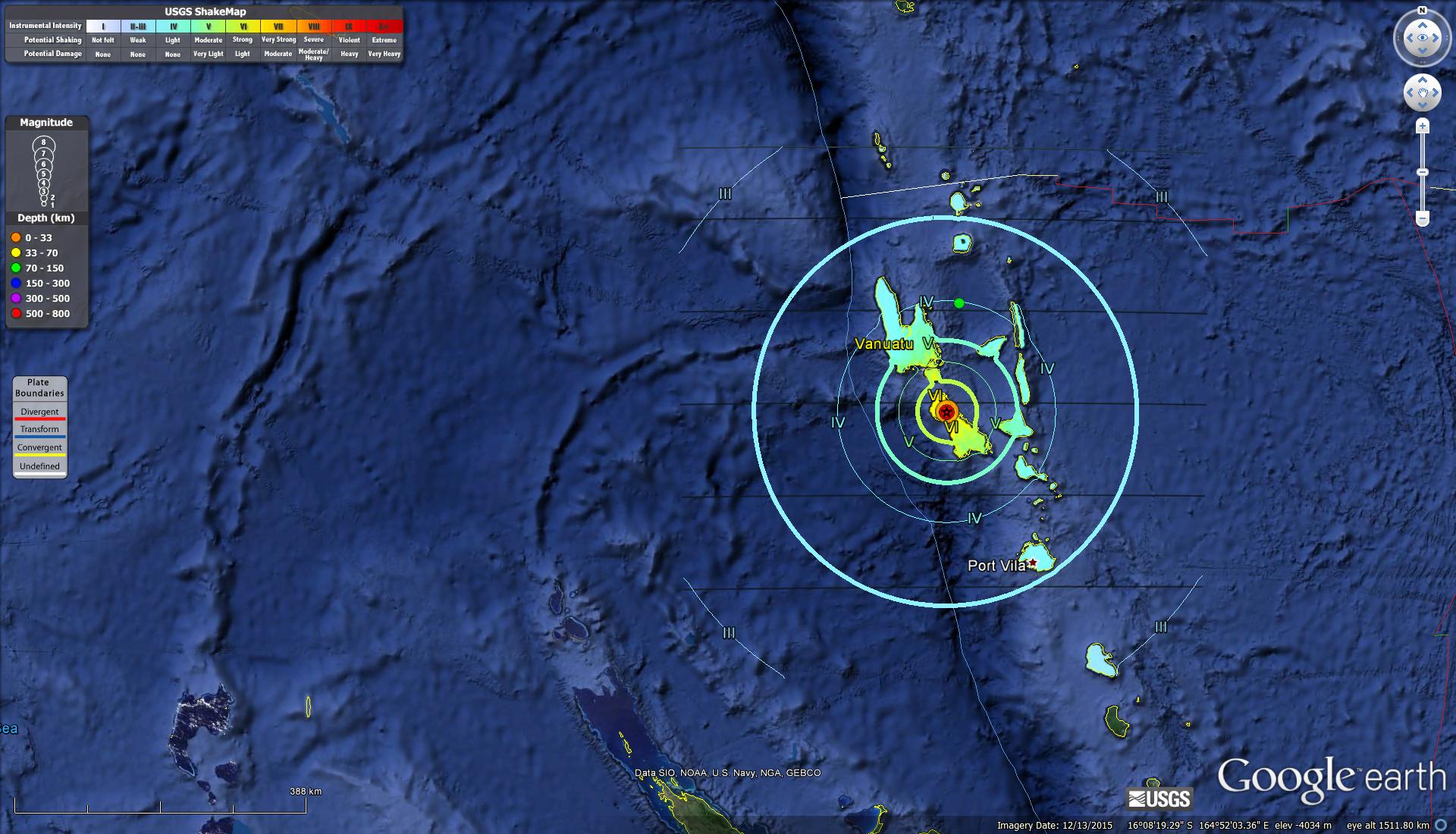This screenshot has width=1456, height=834.
Task: Click the red-star epicenter marker
Action: (946, 412)
